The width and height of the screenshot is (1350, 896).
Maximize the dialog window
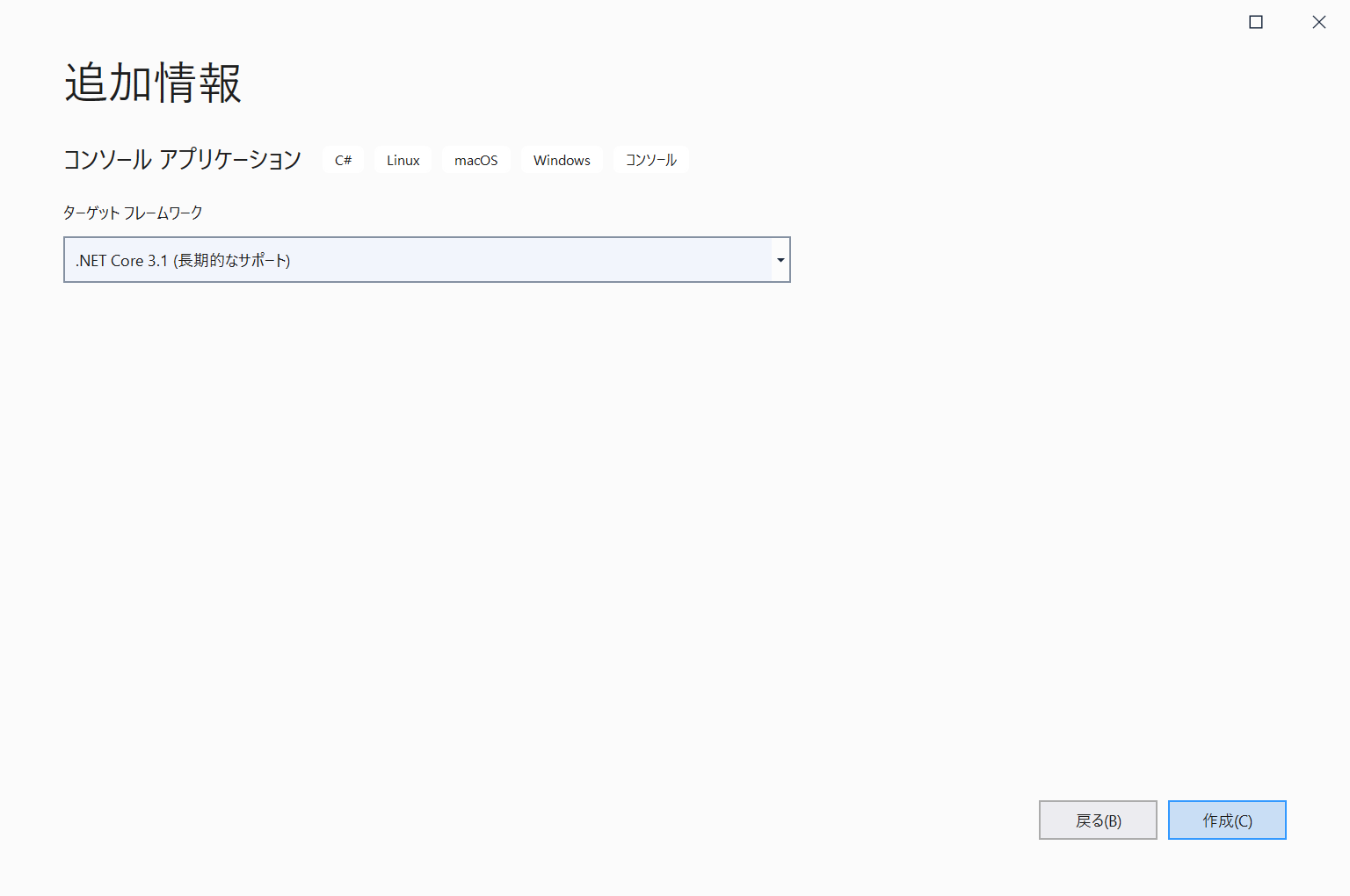[1256, 22]
